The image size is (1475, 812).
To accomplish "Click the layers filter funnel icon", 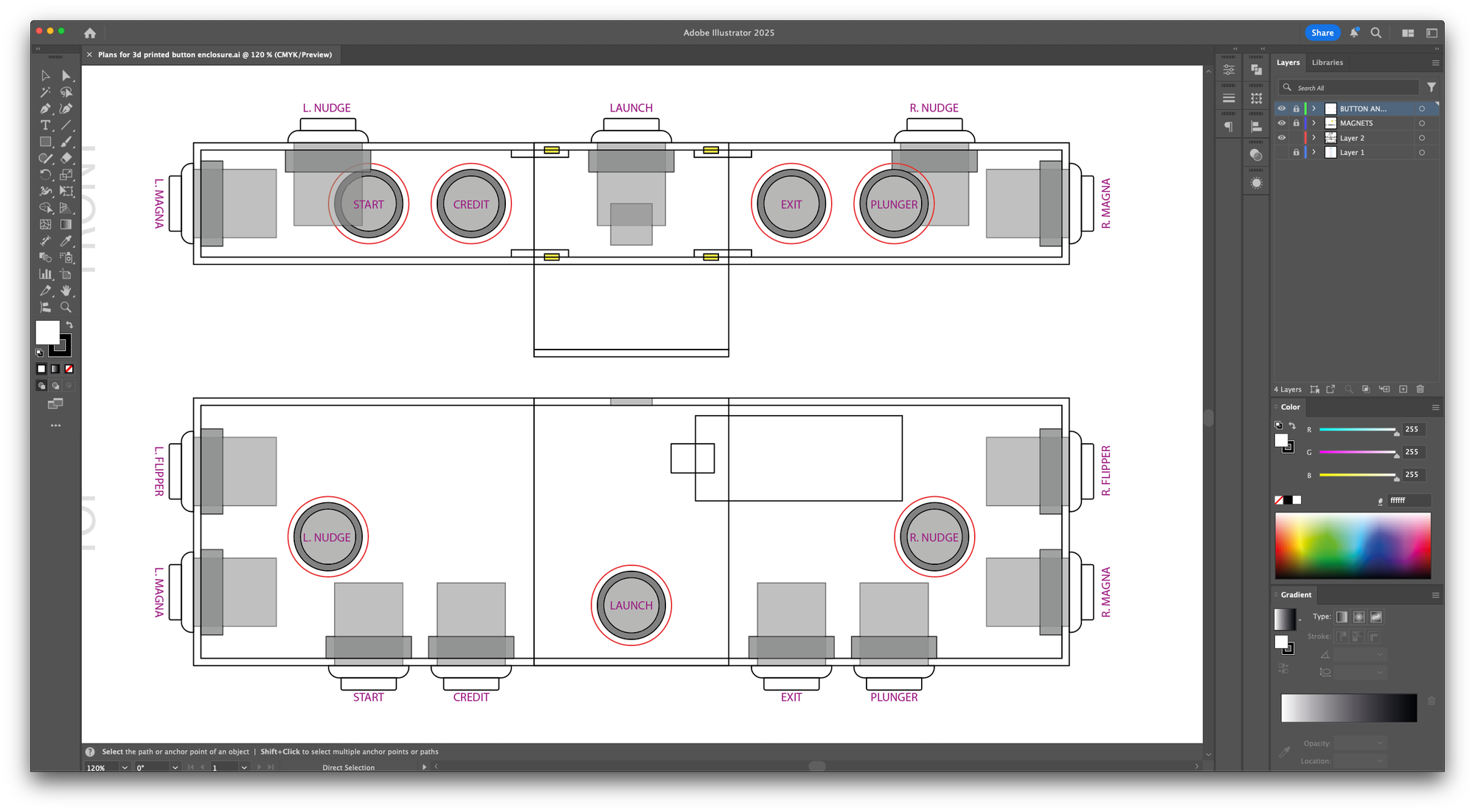I will 1431,87.
